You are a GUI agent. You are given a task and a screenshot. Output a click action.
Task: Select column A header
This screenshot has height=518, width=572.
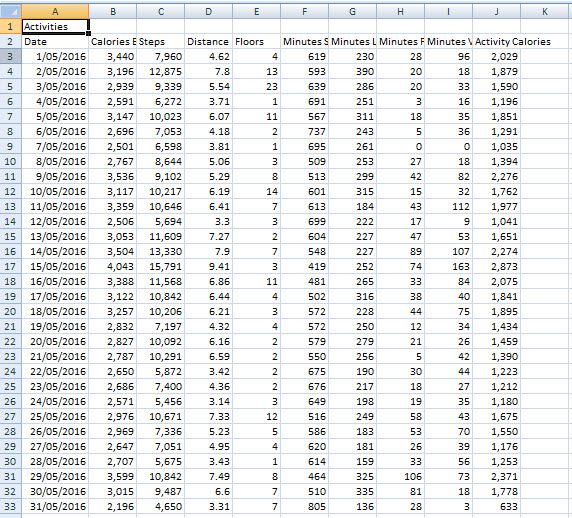[55, 11]
